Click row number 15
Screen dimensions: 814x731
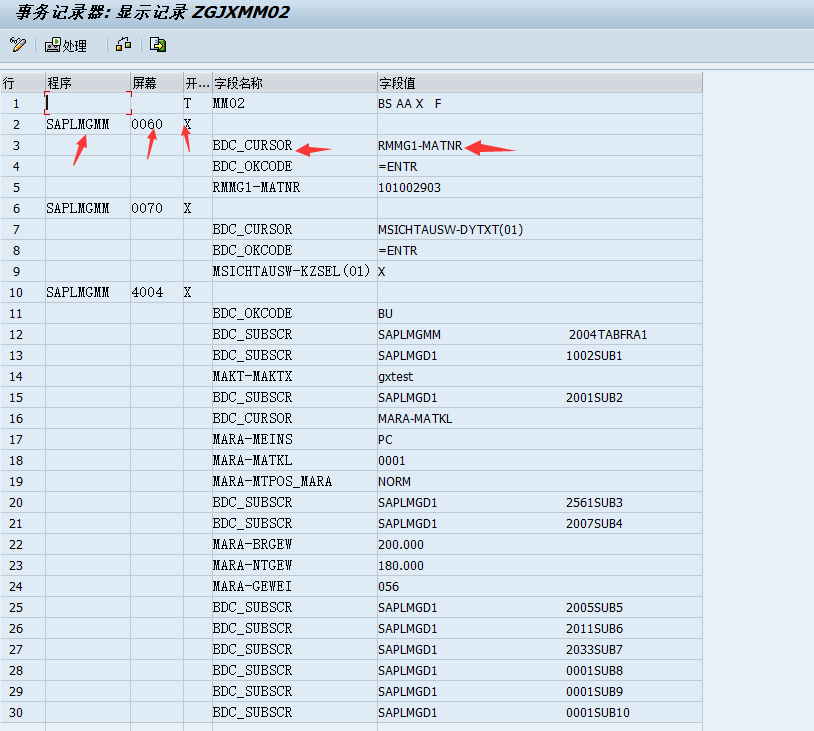point(16,398)
